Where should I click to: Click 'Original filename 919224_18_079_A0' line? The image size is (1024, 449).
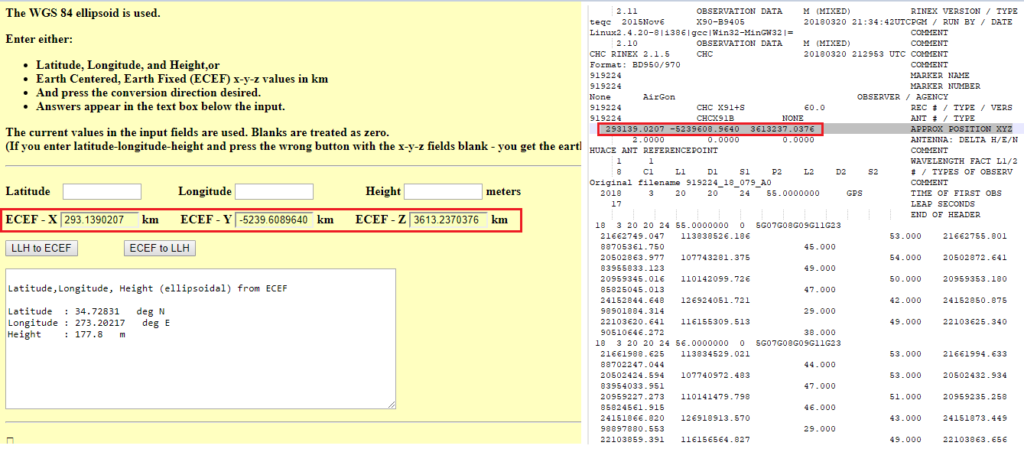pos(680,182)
